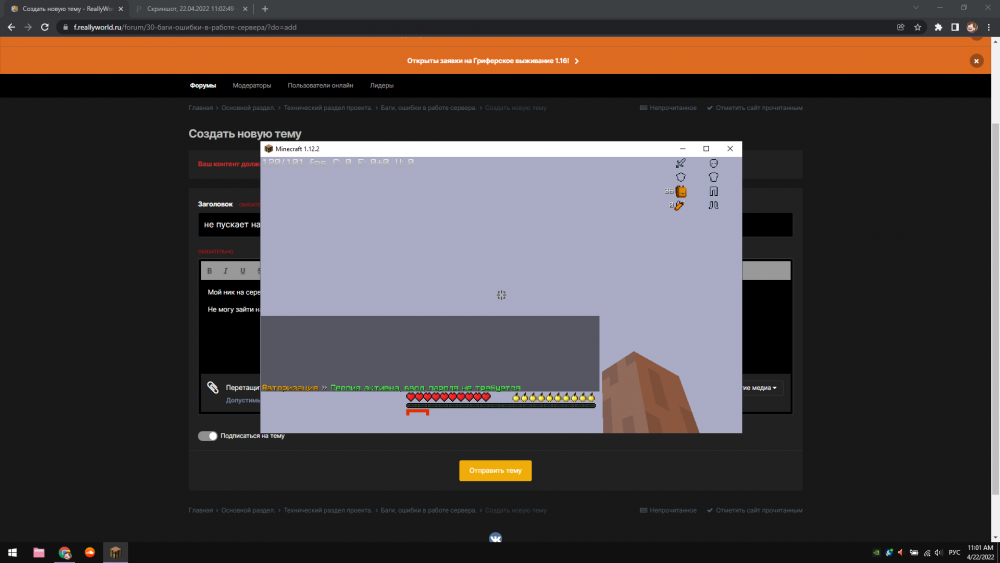Click the boots slot icon in Minecraft HUD

pos(713,205)
